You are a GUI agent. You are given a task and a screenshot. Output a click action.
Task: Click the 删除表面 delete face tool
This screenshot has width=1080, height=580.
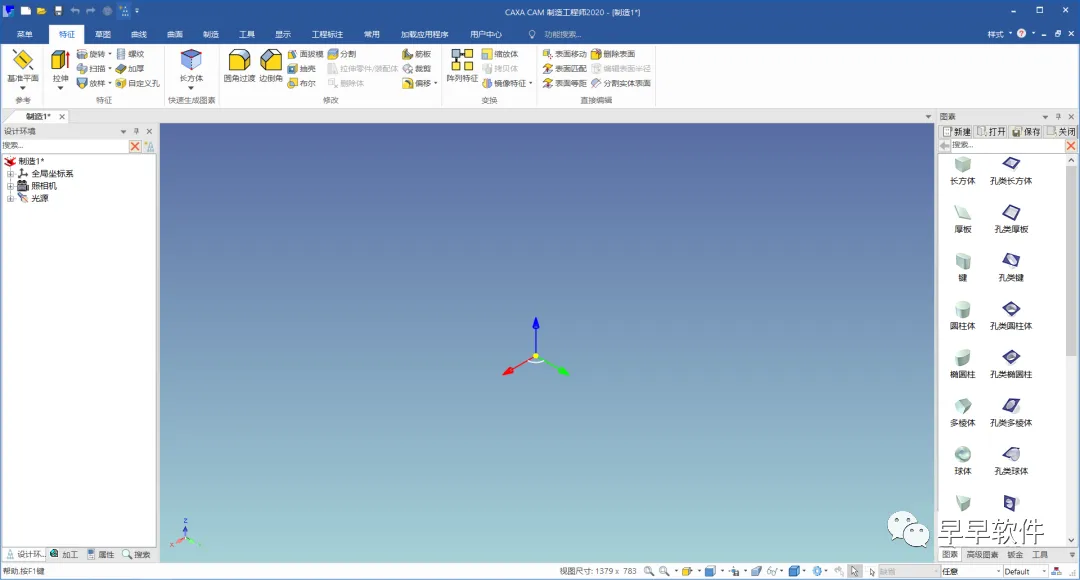(613, 54)
